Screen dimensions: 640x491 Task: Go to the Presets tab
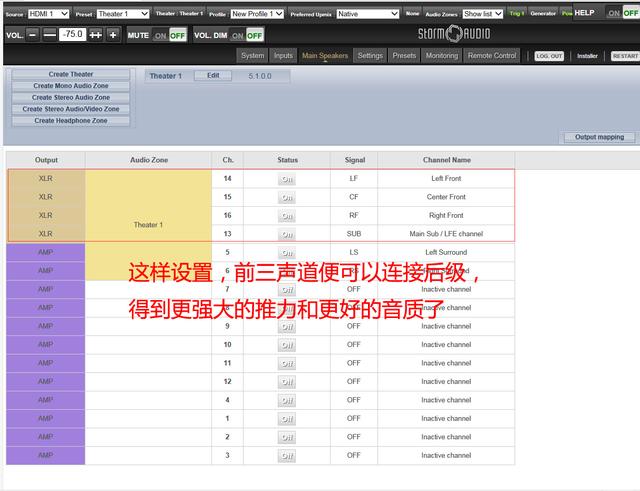[x=404, y=56]
